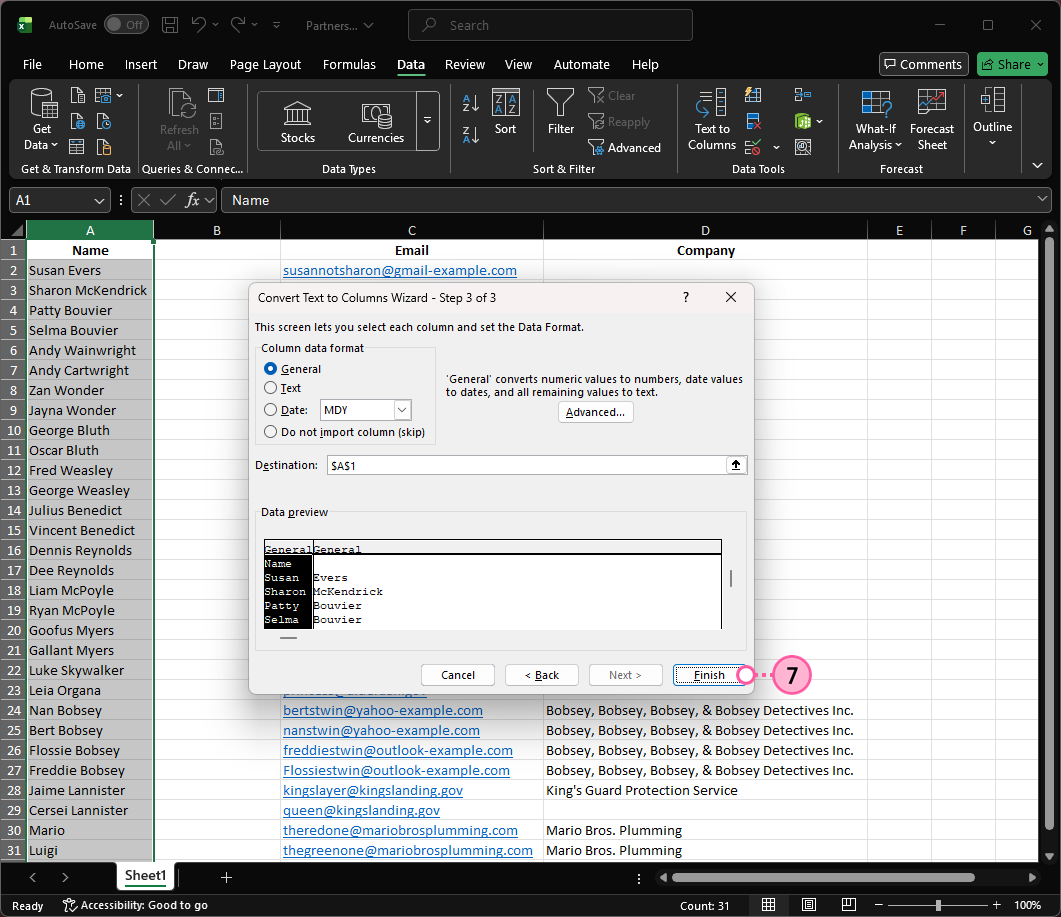The width and height of the screenshot is (1061, 917).
Task: Open the Text to Columns tool
Action: tap(711, 120)
